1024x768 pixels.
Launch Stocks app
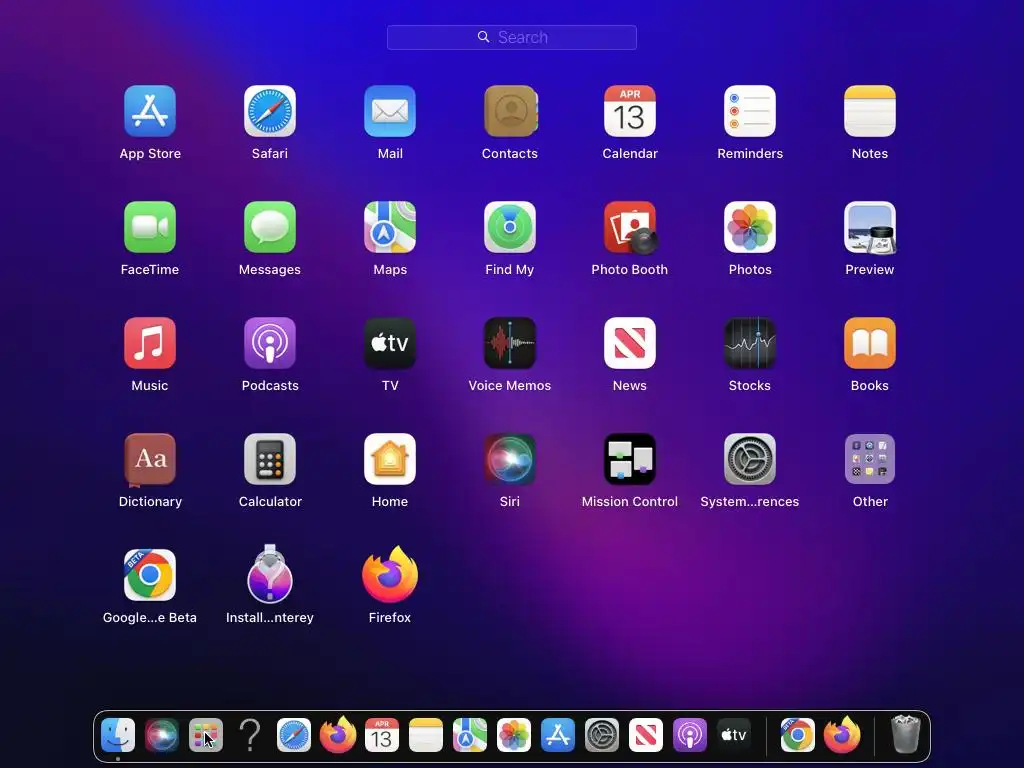pyautogui.click(x=750, y=343)
